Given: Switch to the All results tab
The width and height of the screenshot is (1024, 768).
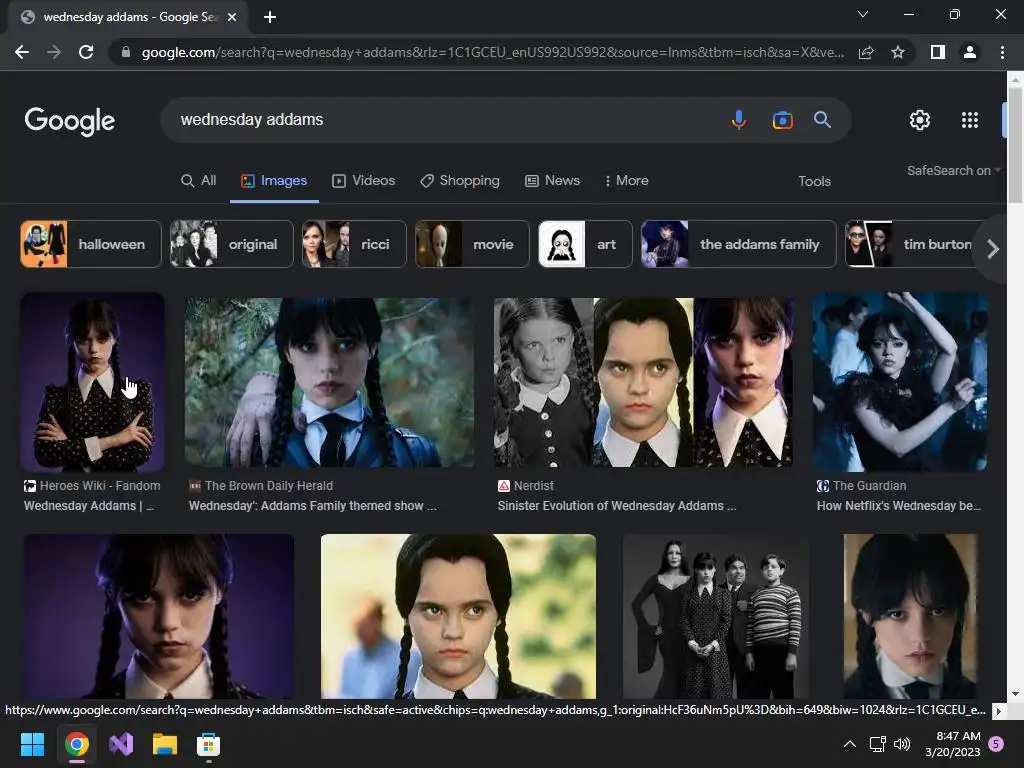Looking at the screenshot, I should (199, 181).
